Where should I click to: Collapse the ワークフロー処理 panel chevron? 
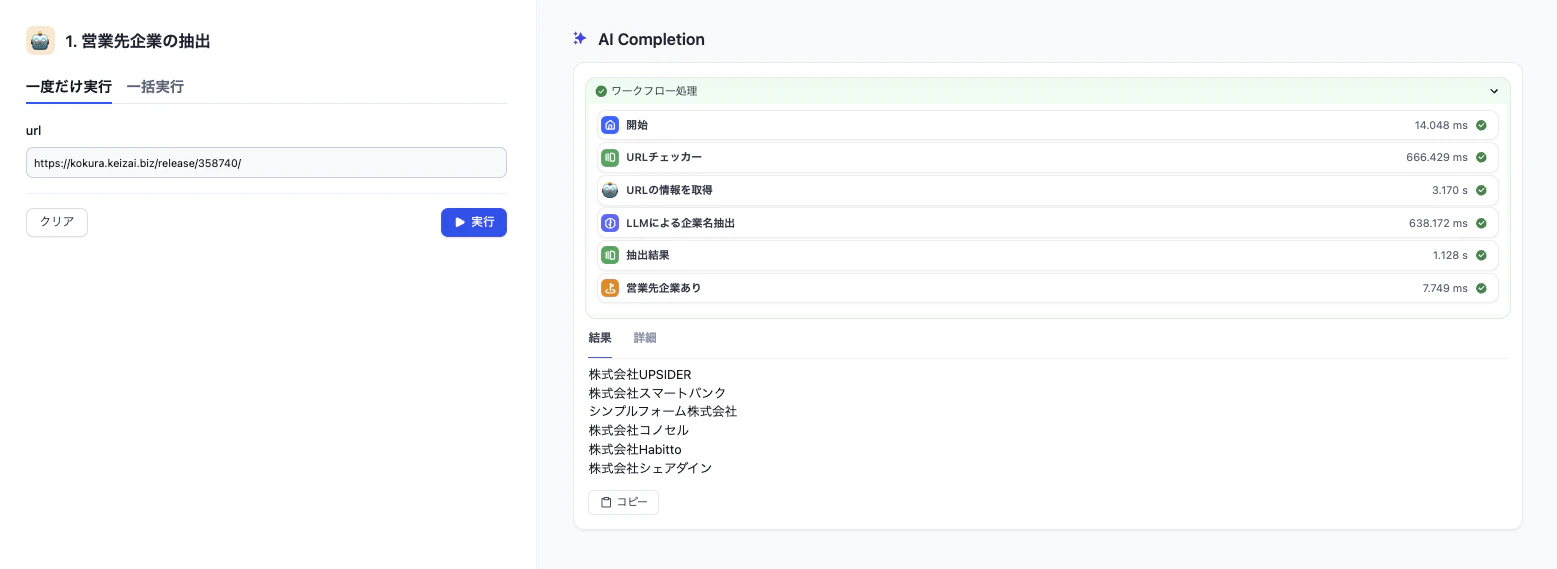click(x=1494, y=91)
